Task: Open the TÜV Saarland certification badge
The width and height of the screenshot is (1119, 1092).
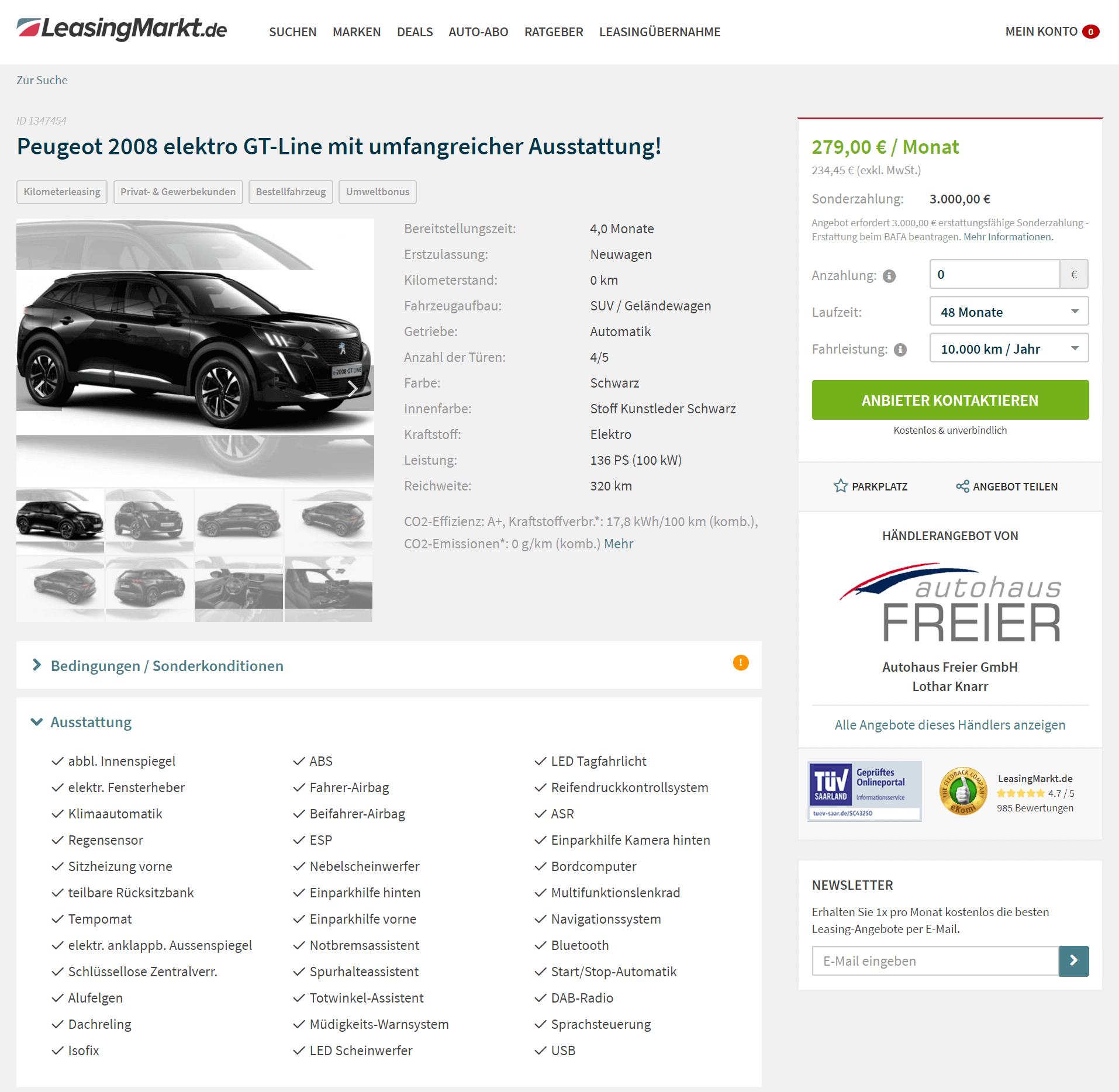Action: pos(864,792)
